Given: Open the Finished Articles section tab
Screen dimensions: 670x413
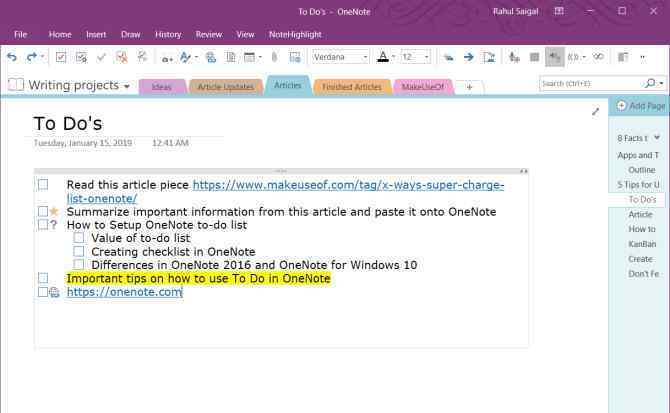Looking at the screenshot, I should [352, 87].
